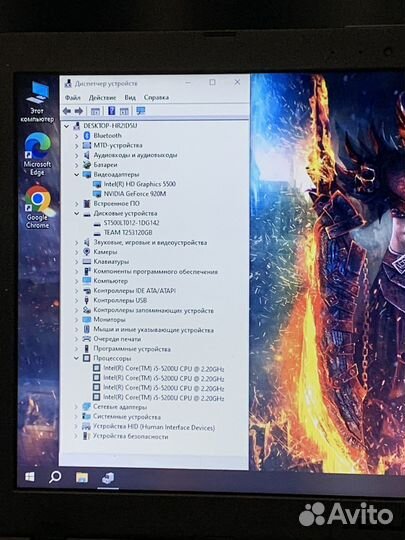Expand the Сетевые адаптеры category
This screenshot has height=540, width=405.
click(76, 407)
